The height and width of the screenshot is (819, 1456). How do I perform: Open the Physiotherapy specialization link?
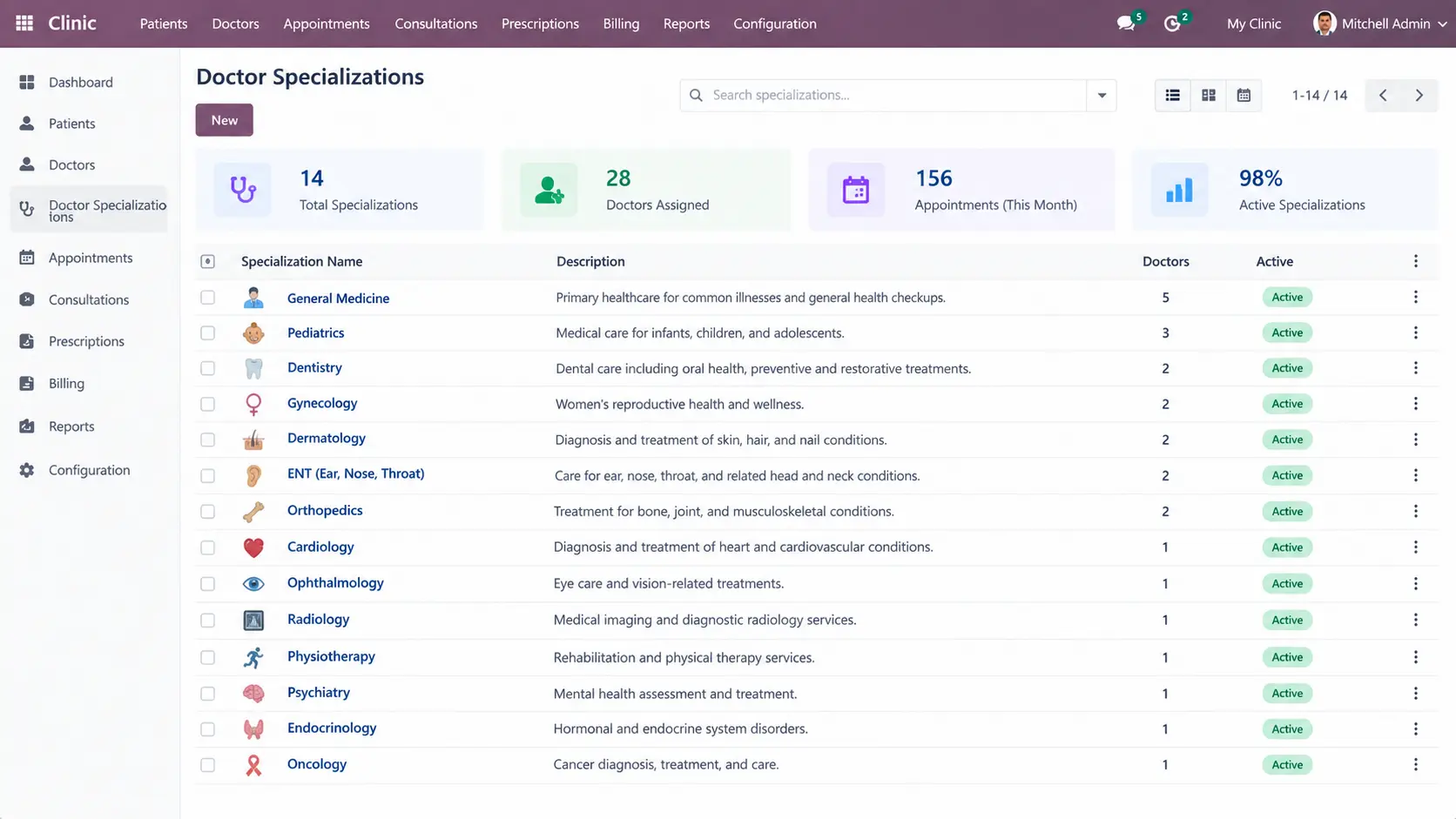331,656
